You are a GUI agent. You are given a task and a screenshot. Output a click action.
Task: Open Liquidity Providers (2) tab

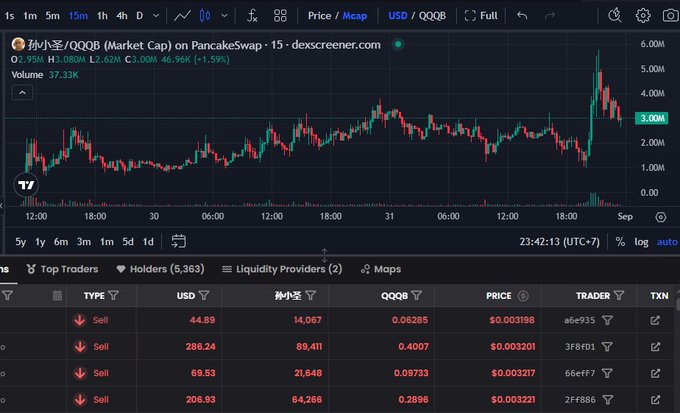point(282,269)
